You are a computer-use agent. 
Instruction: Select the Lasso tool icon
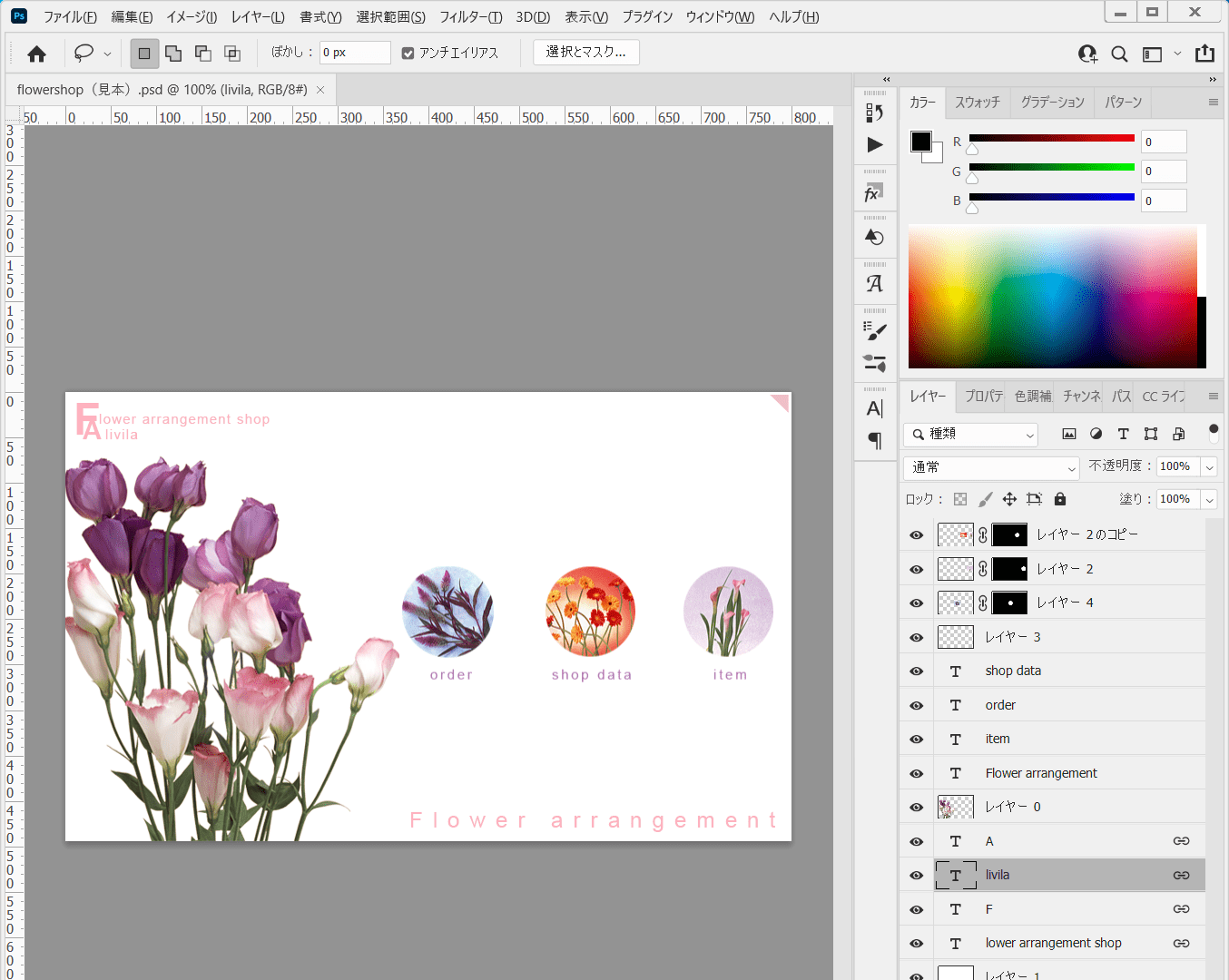[84, 54]
